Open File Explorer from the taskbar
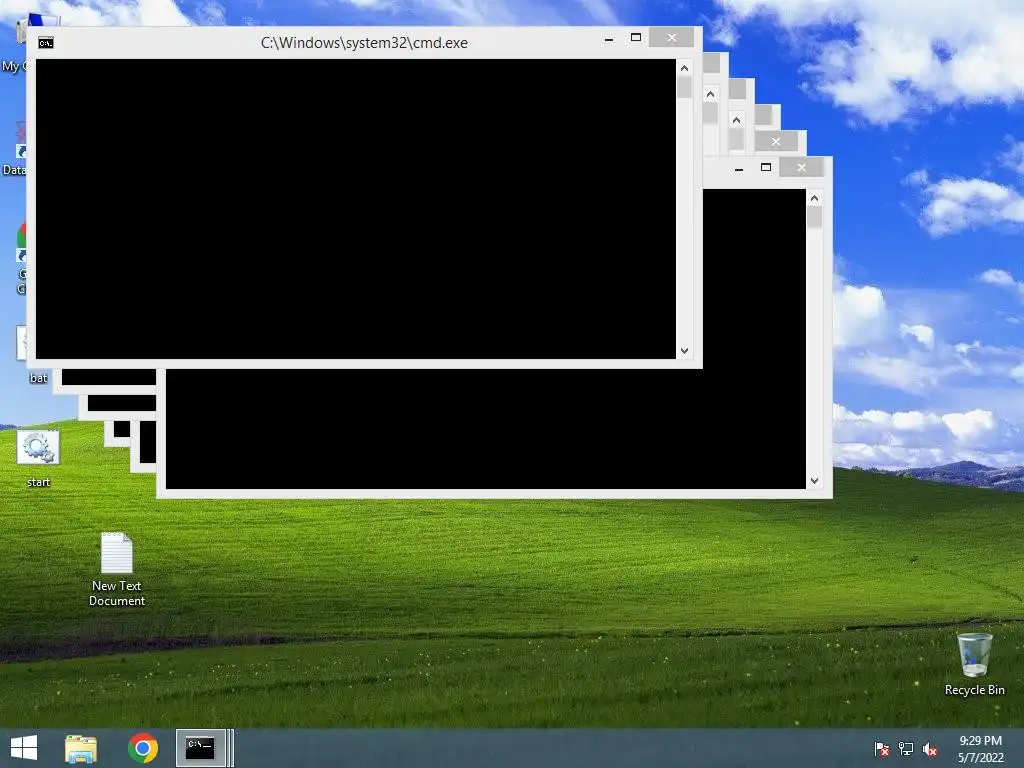Viewport: 1024px width, 768px height. (x=81, y=748)
